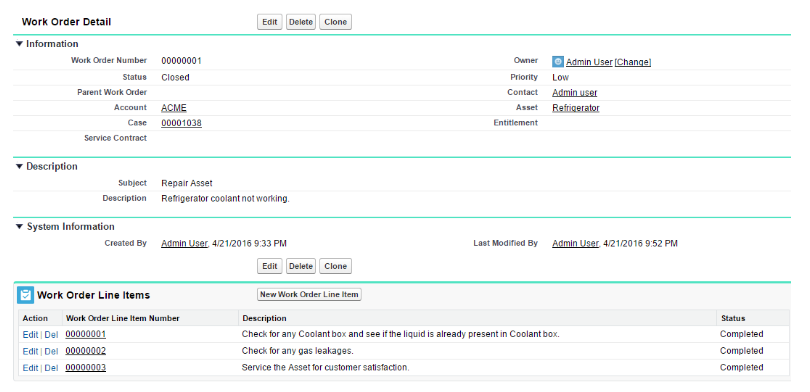Click the [Change] owner link
The width and height of the screenshot is (810, 392).
(633, 62)
